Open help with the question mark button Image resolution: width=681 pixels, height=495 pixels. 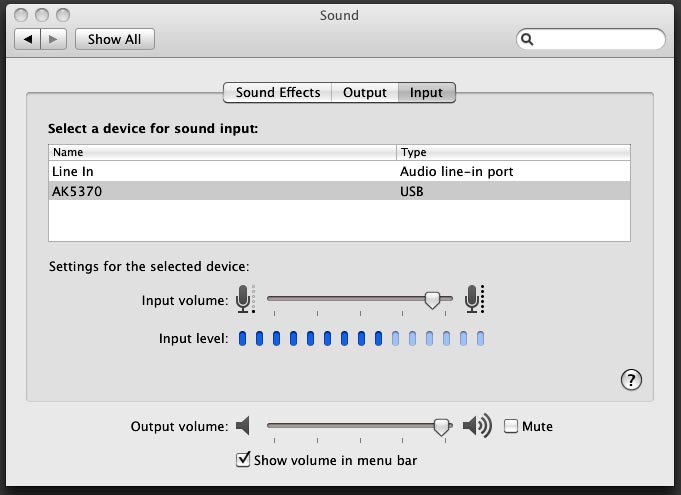631,379
